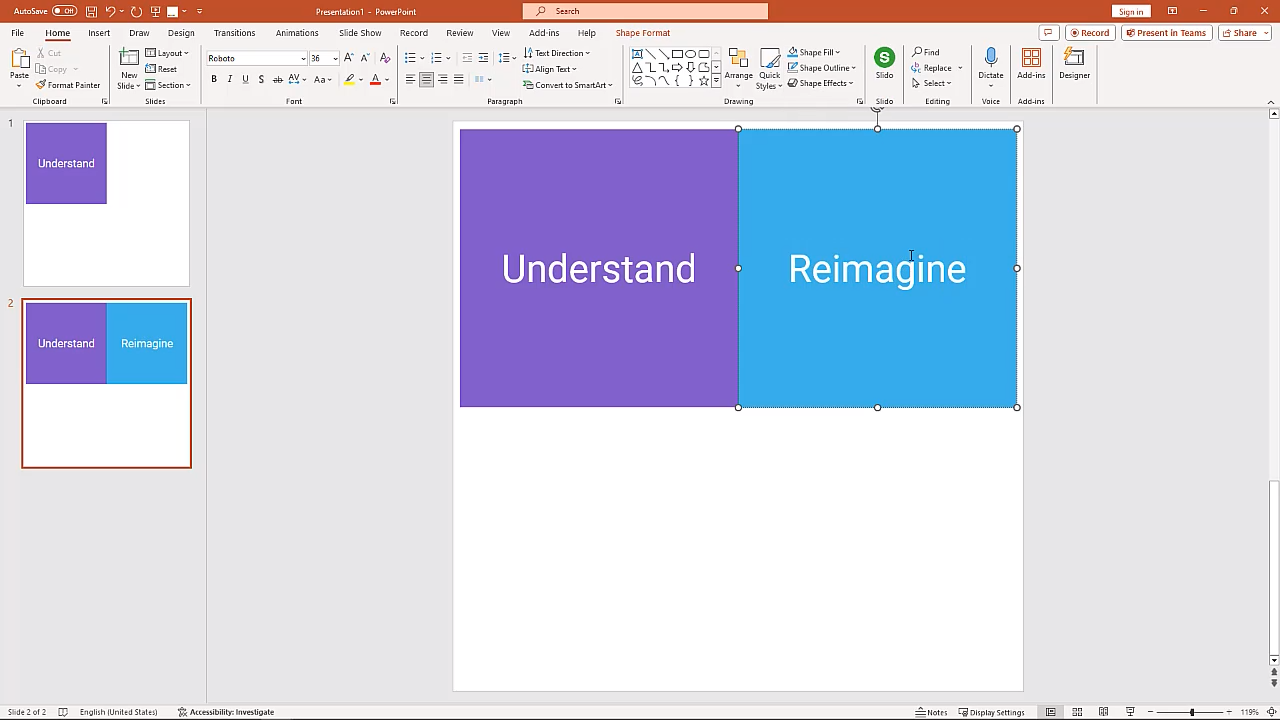The width and height of the screenshot is (1280, 720).
Task: Open the File menu
Action: tap(18, 33)
